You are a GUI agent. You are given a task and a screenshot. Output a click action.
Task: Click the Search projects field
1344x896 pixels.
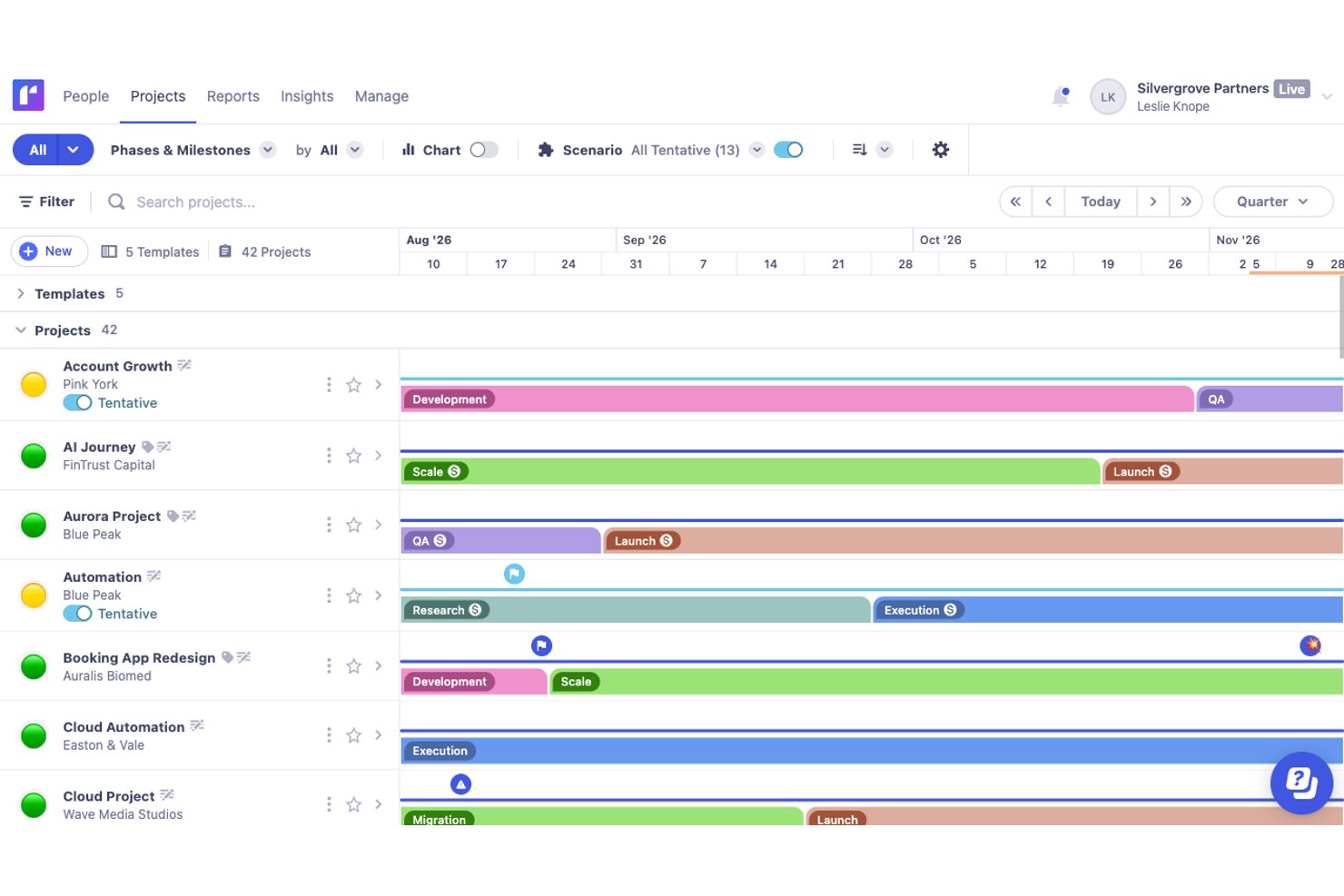(x=195, y=202)
